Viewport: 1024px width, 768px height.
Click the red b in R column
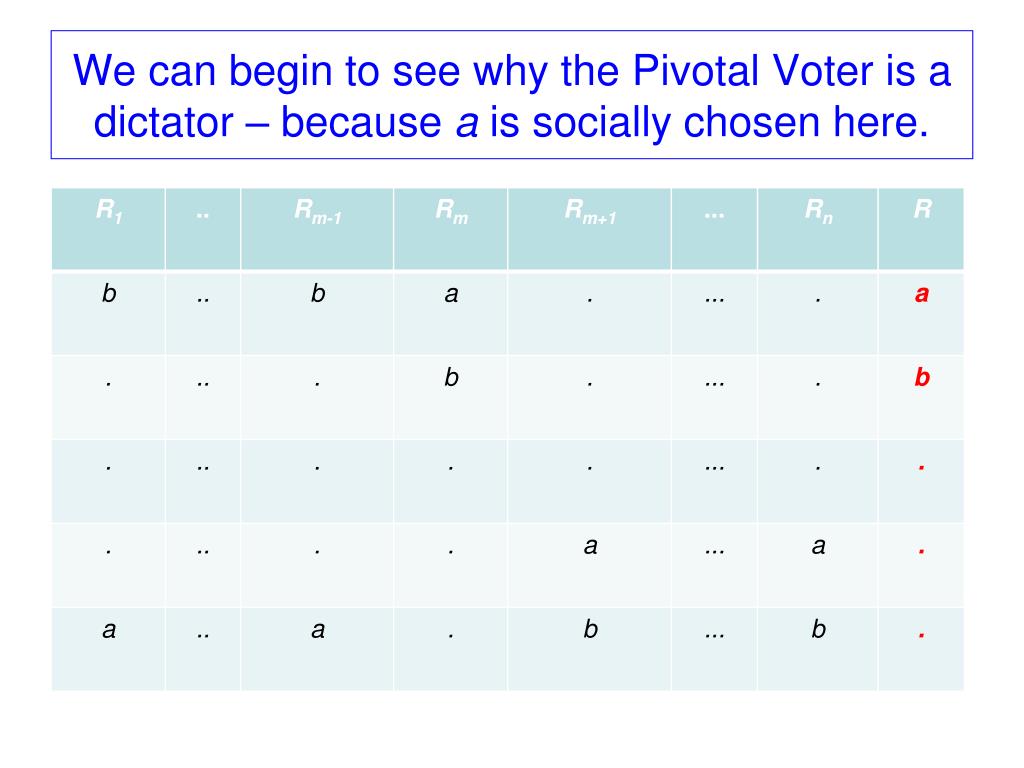921,377
